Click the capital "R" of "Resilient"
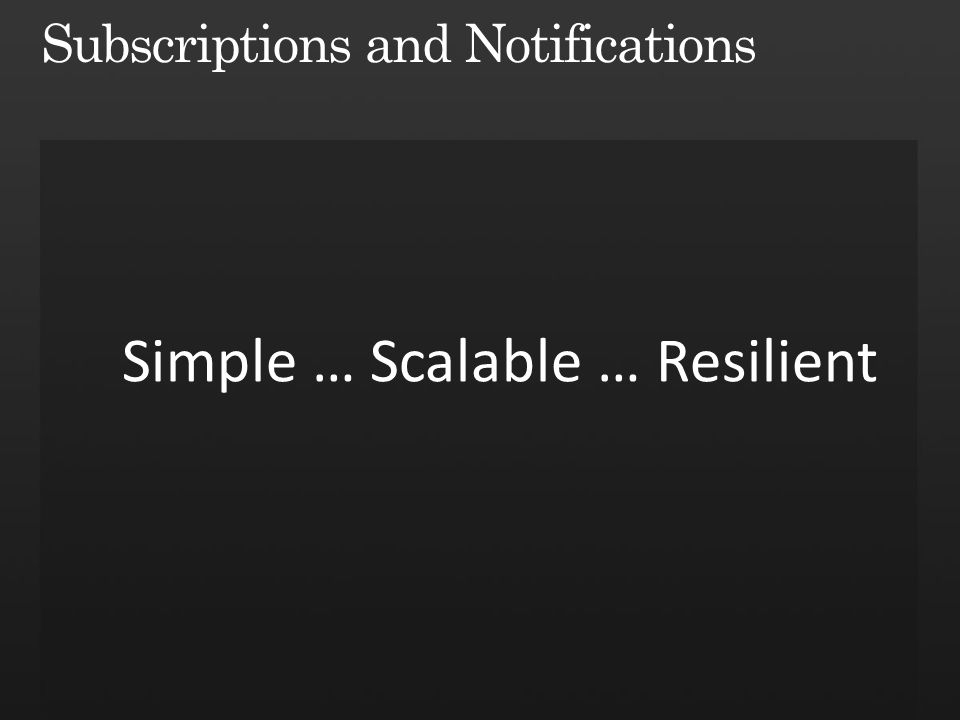The image size is (960, 720). tap(673, 361)
